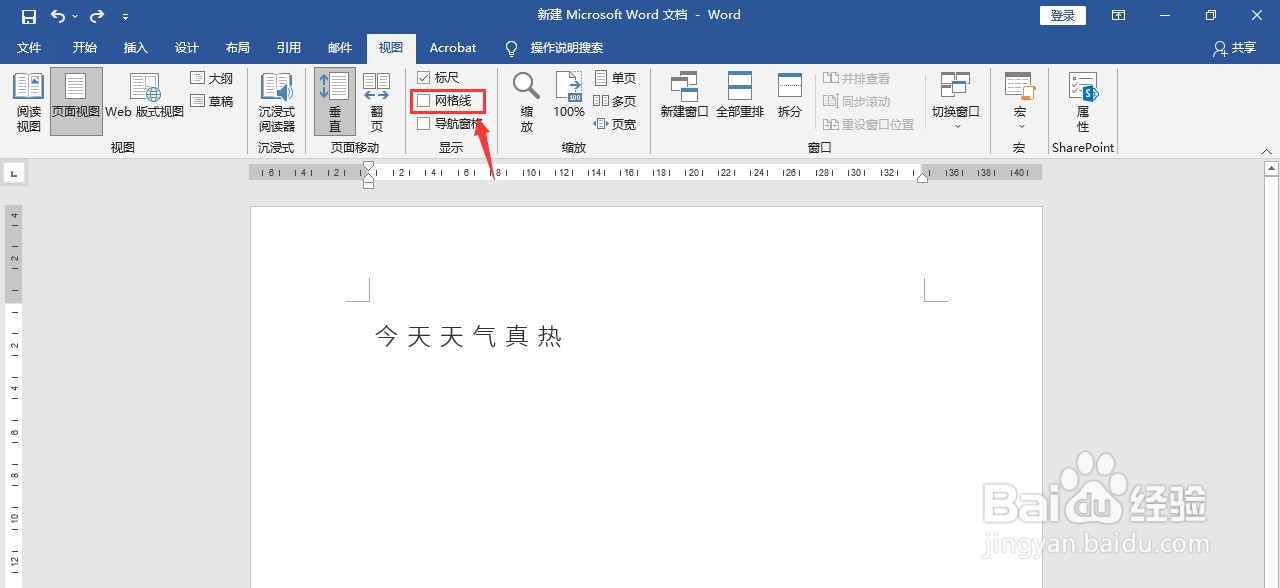
Task: Enable the 导航窗格 navigation pane
Action: [424, 124]
